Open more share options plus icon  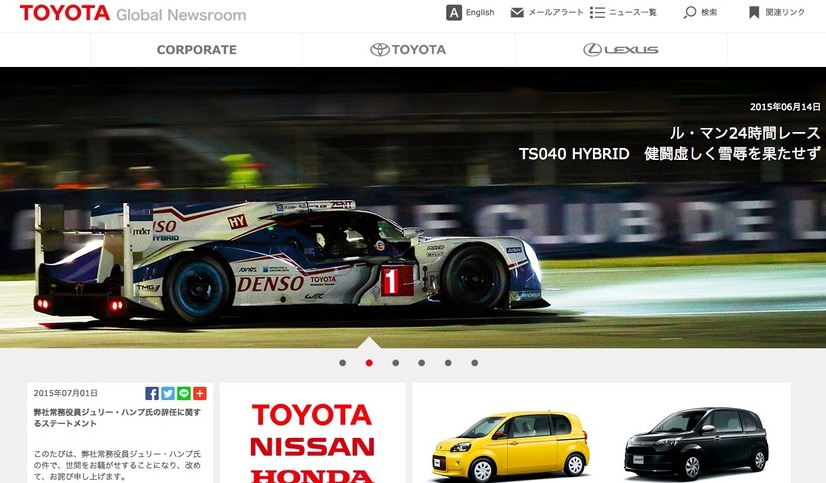(x=200, y=393)
